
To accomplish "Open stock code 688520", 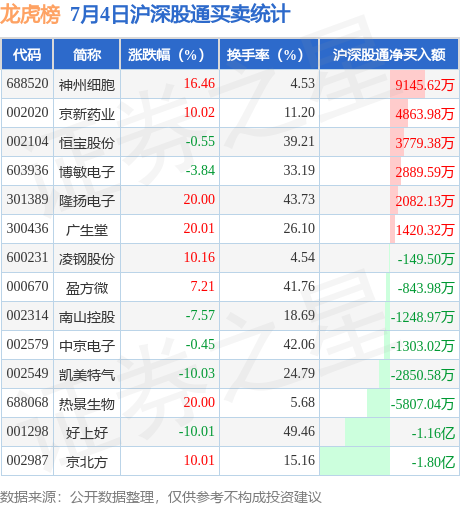I will coord(27,83).
